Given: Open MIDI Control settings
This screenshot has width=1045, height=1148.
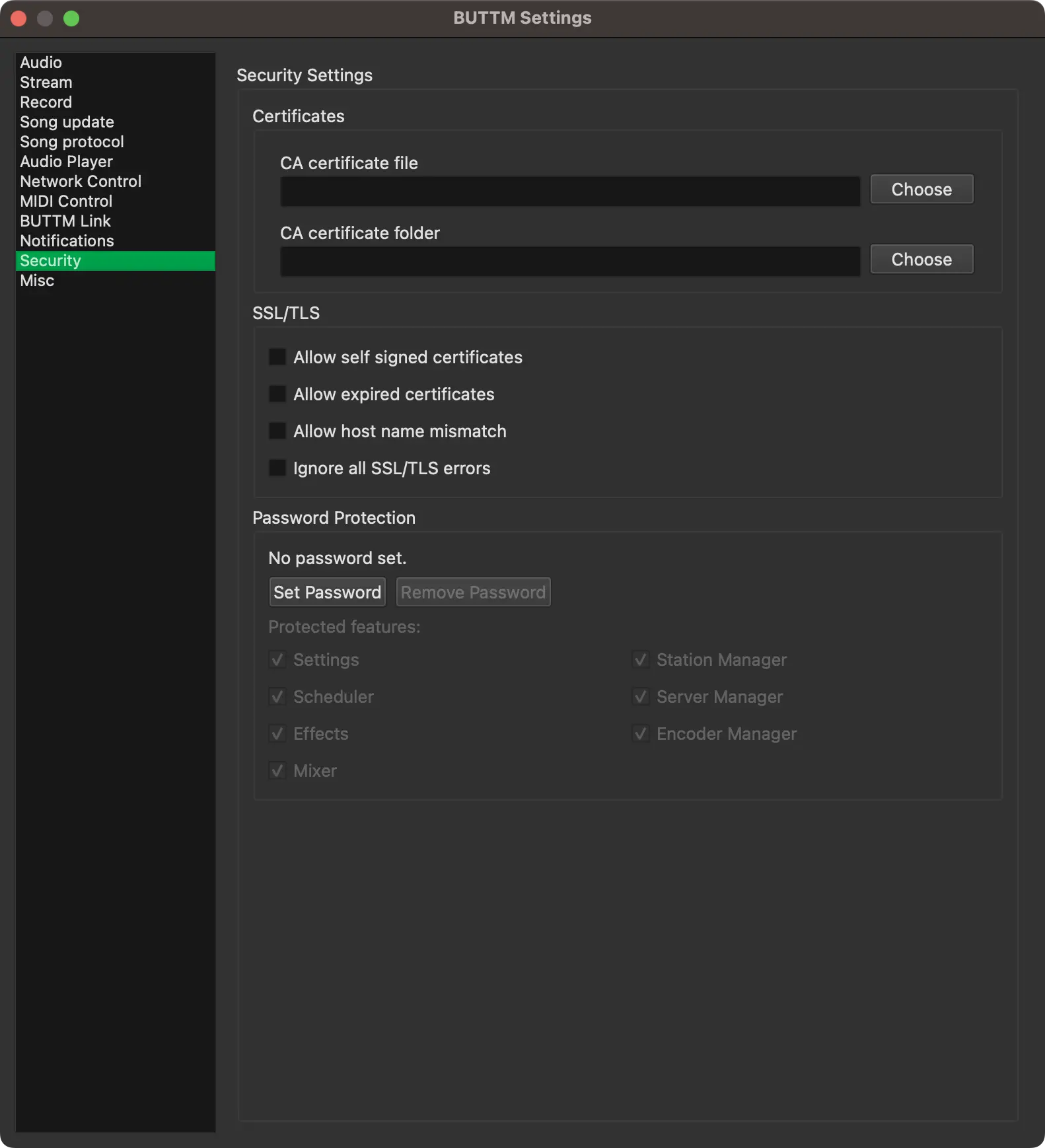Looking at the screenshot, I should pos(115,201).
